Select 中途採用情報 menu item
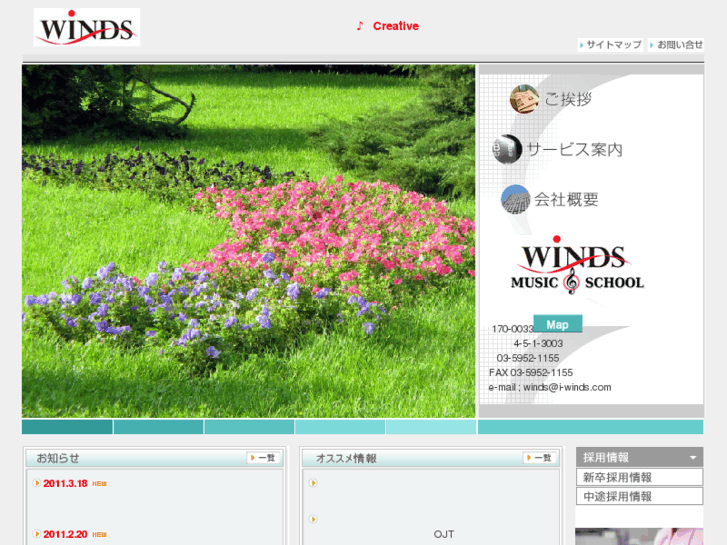 point(639,496)
